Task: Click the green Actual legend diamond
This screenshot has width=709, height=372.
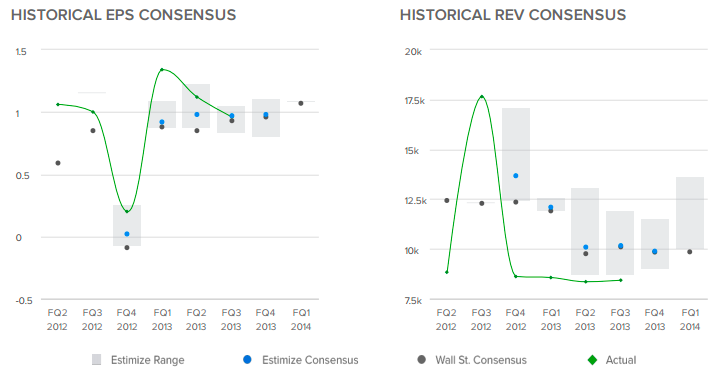Action: click(x=592, y=360)
